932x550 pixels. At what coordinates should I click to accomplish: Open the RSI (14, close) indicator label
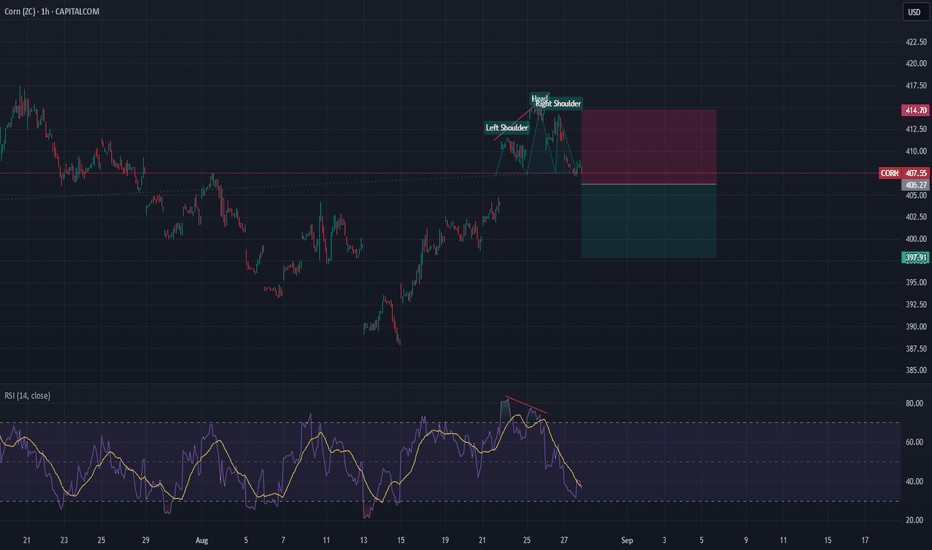(x=26, y=396)
